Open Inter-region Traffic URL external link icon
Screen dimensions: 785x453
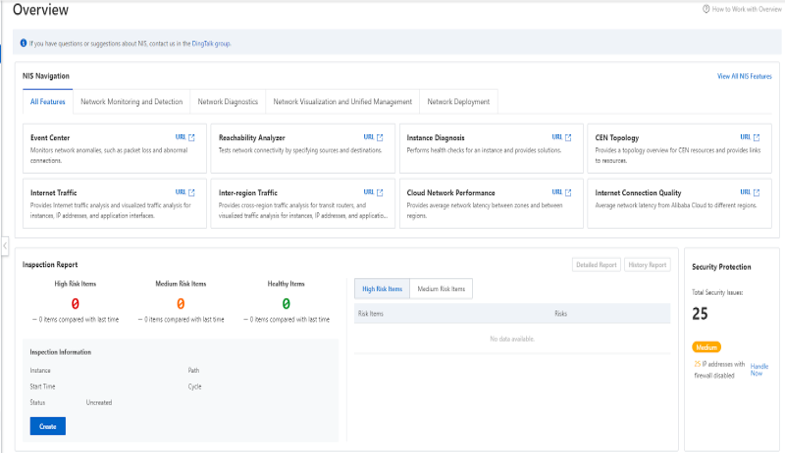(380, 192)
